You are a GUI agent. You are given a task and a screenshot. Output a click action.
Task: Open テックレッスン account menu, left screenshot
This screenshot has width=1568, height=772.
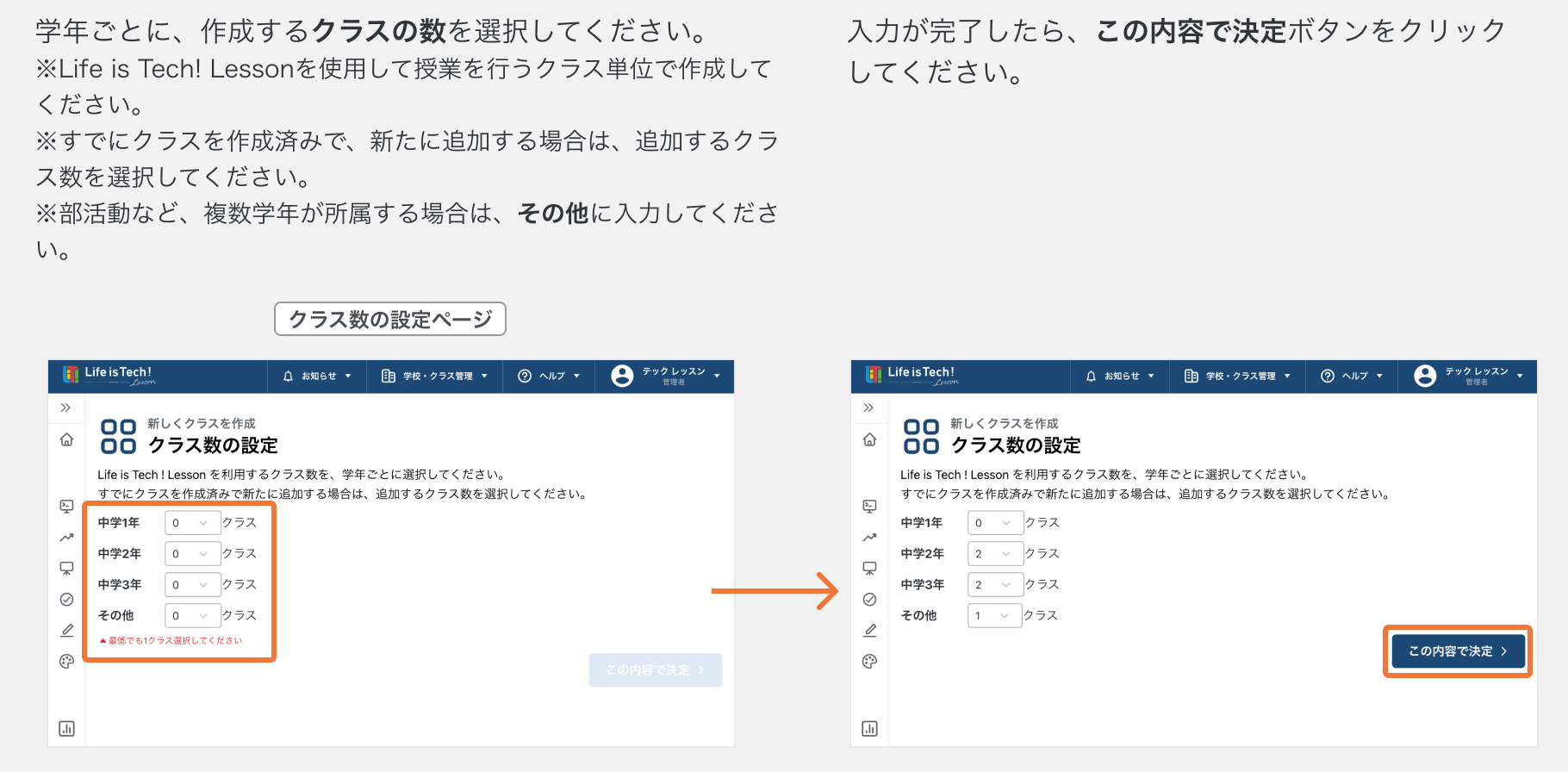click(665, 377)
